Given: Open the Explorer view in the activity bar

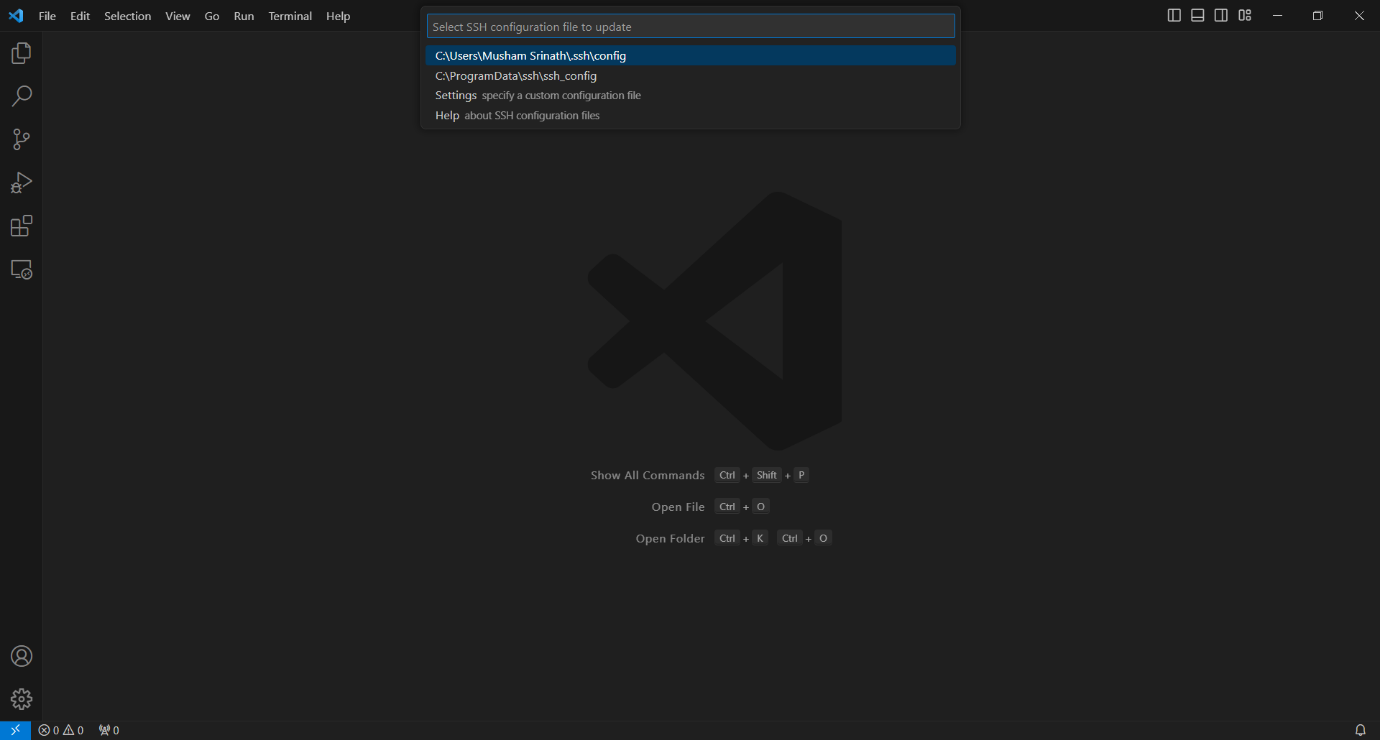Looking at the screenshot, I should pos(21,53).
